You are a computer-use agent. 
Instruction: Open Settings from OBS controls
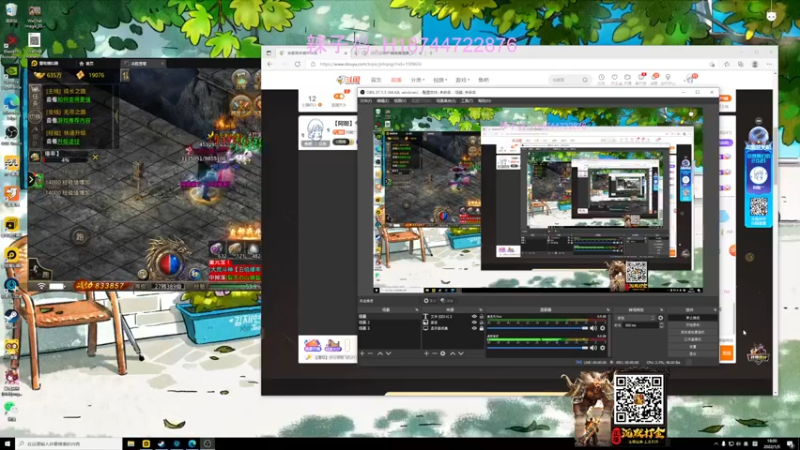tap(692, 346)
